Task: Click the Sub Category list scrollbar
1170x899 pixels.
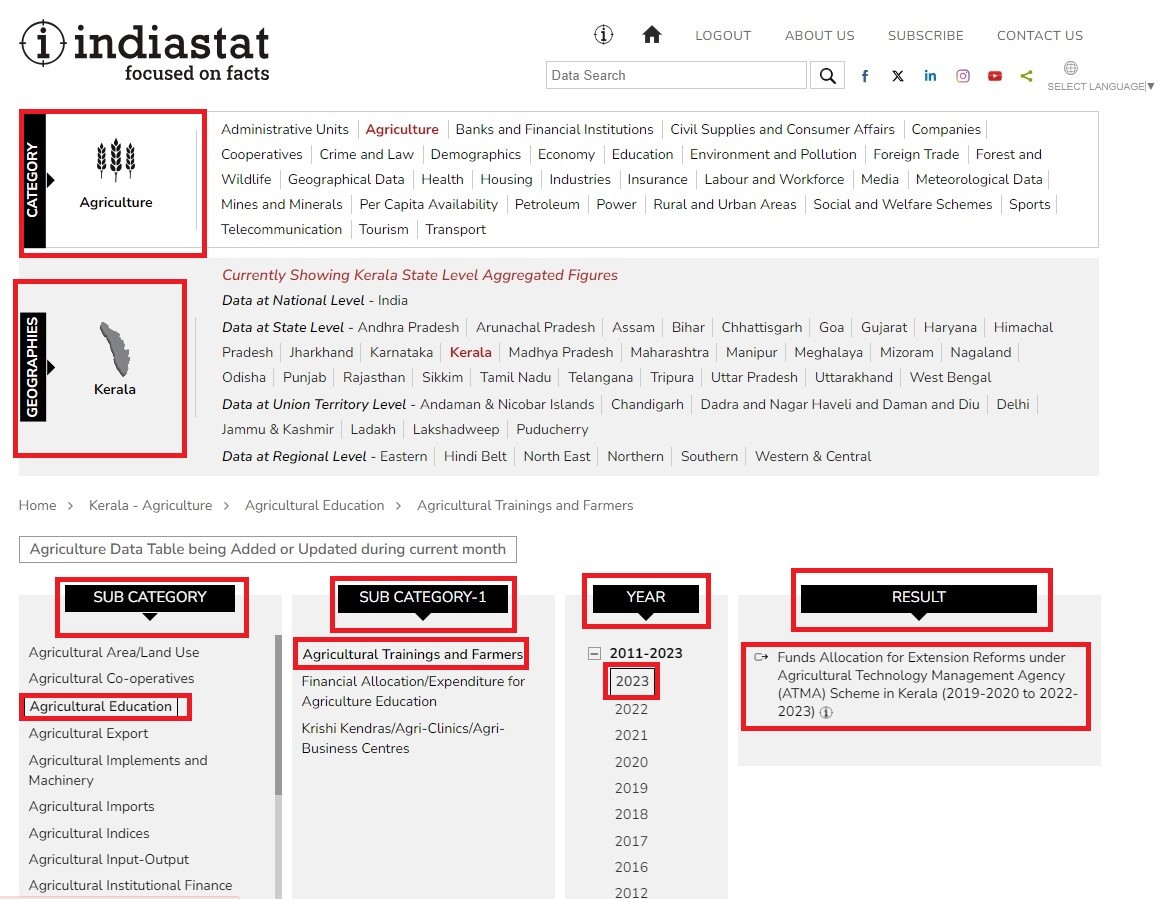Action: (278, 715)
